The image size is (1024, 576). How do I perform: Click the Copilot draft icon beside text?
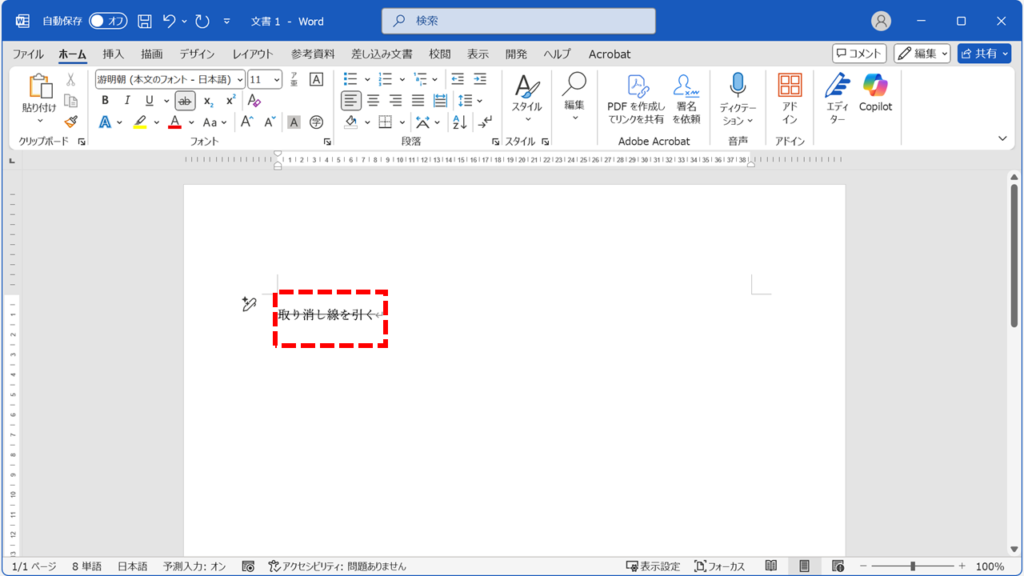tap(249, 304)
